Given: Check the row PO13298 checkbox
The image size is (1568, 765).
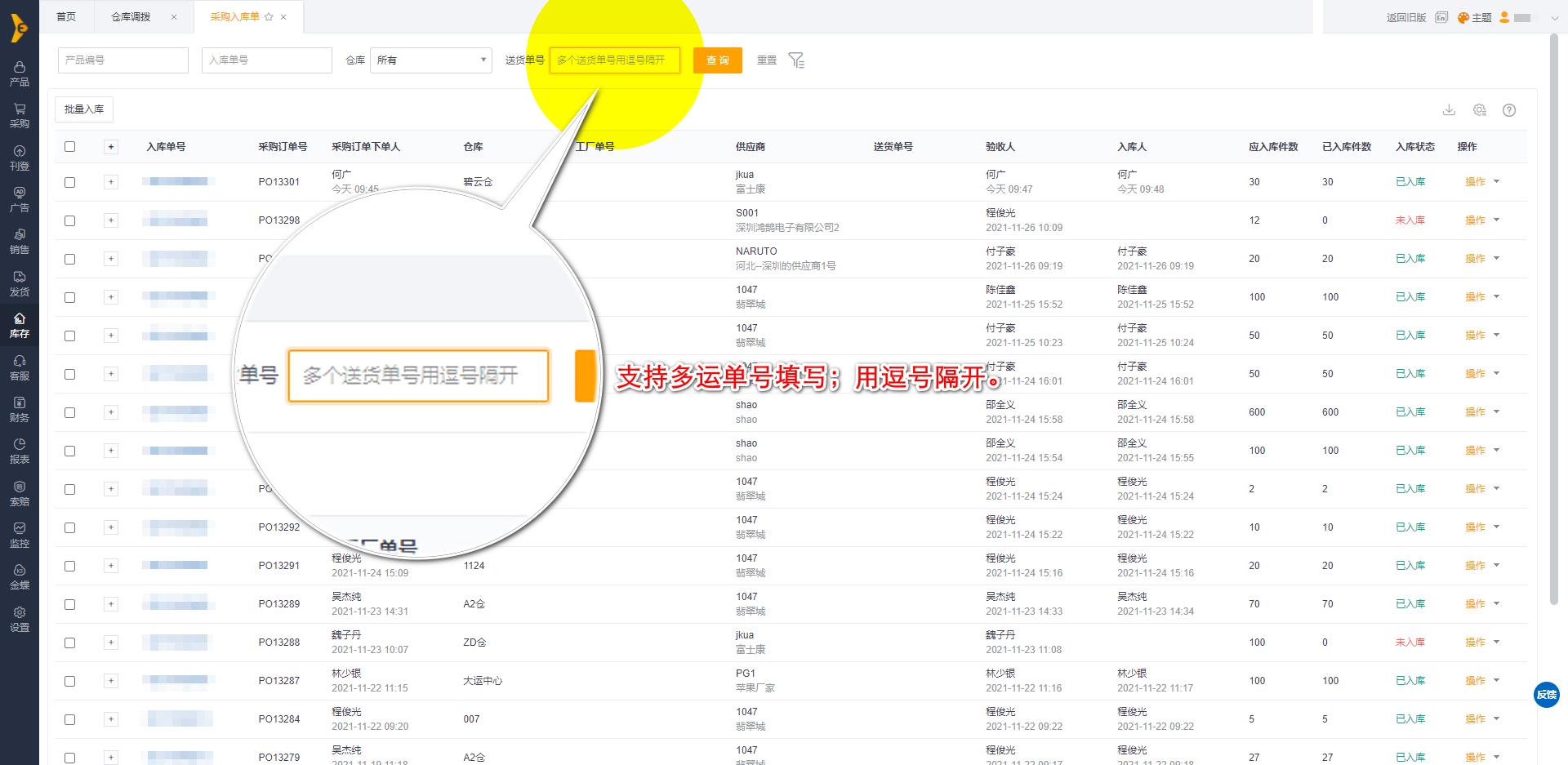Looking at the screenshot, I should coord(69,220).
